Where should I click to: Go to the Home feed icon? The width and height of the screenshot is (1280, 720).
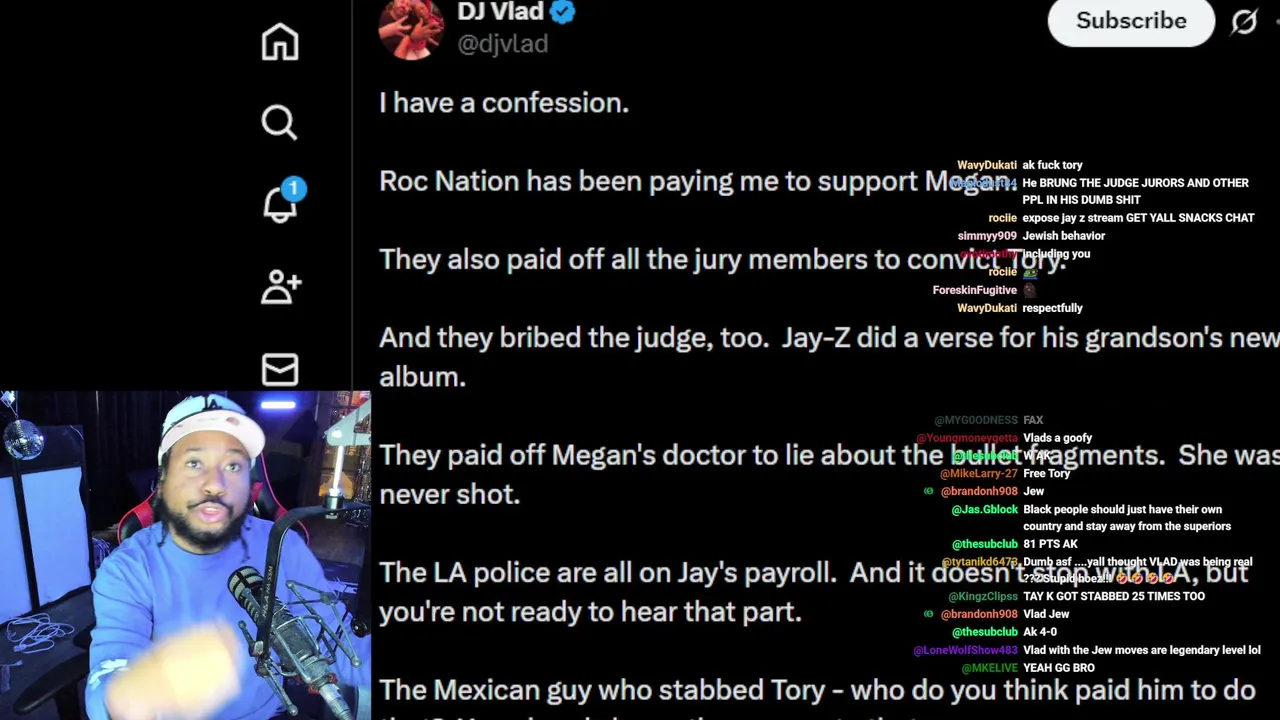coord(280,42)
